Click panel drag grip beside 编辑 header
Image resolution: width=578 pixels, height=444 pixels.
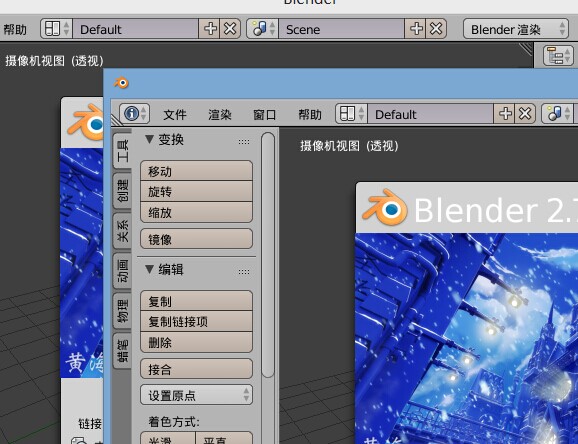[x=244, y=272]
